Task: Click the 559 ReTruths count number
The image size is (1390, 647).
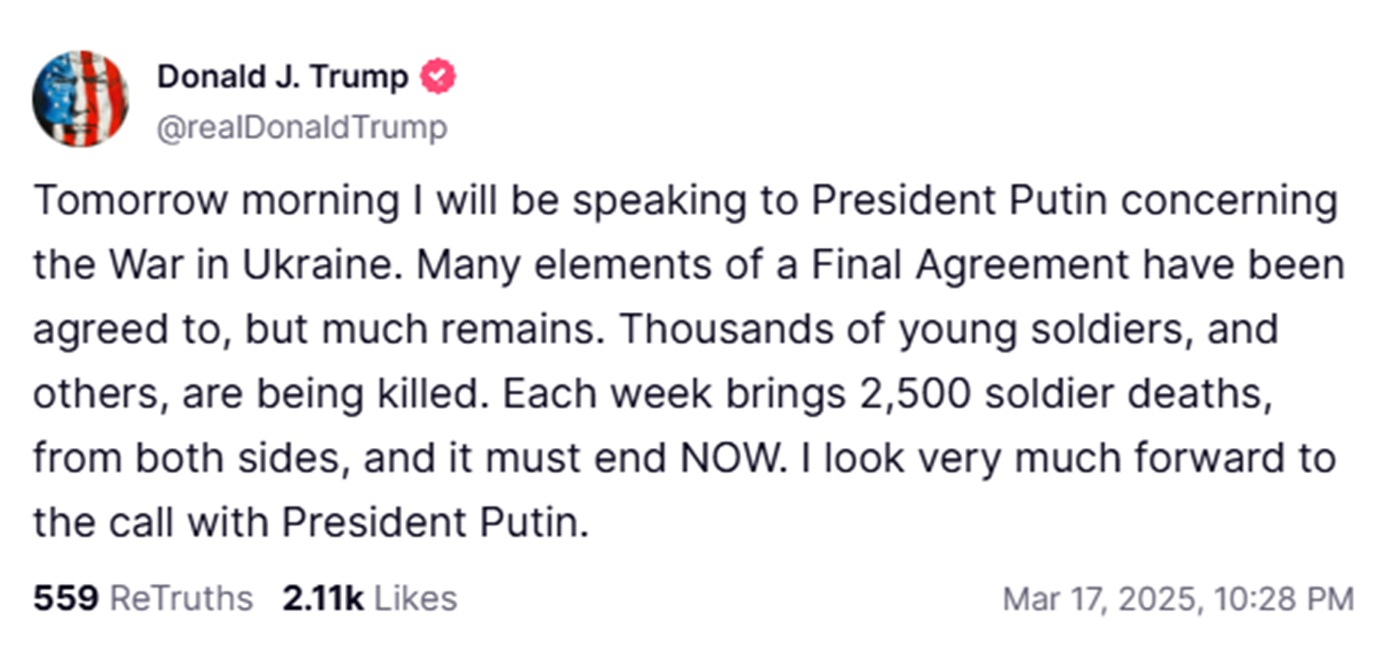Action: pos(66,598)
